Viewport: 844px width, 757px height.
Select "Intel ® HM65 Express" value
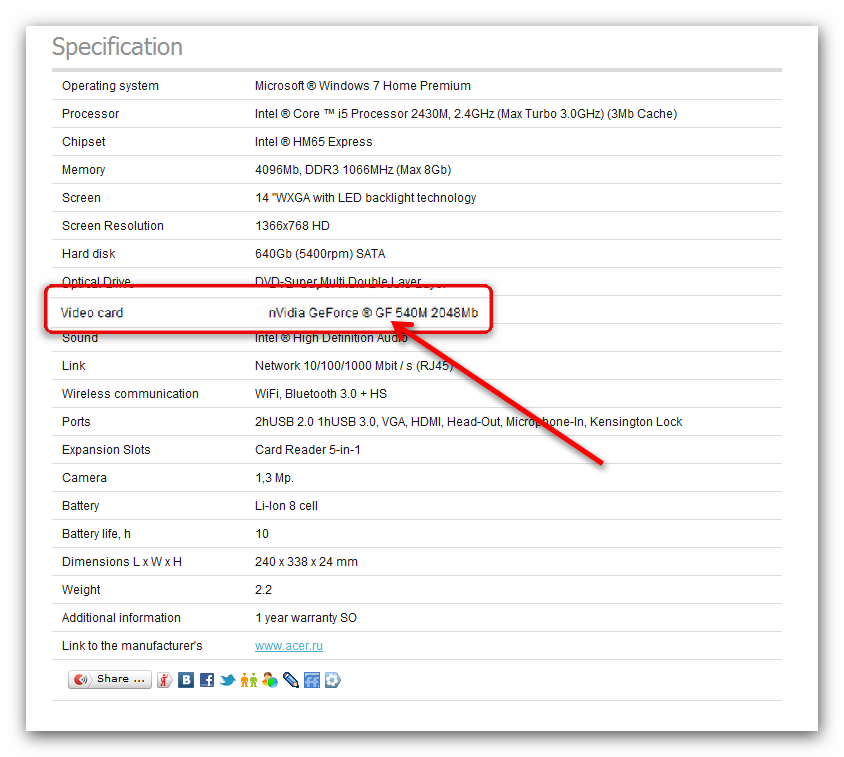click(x=313, y=142)
